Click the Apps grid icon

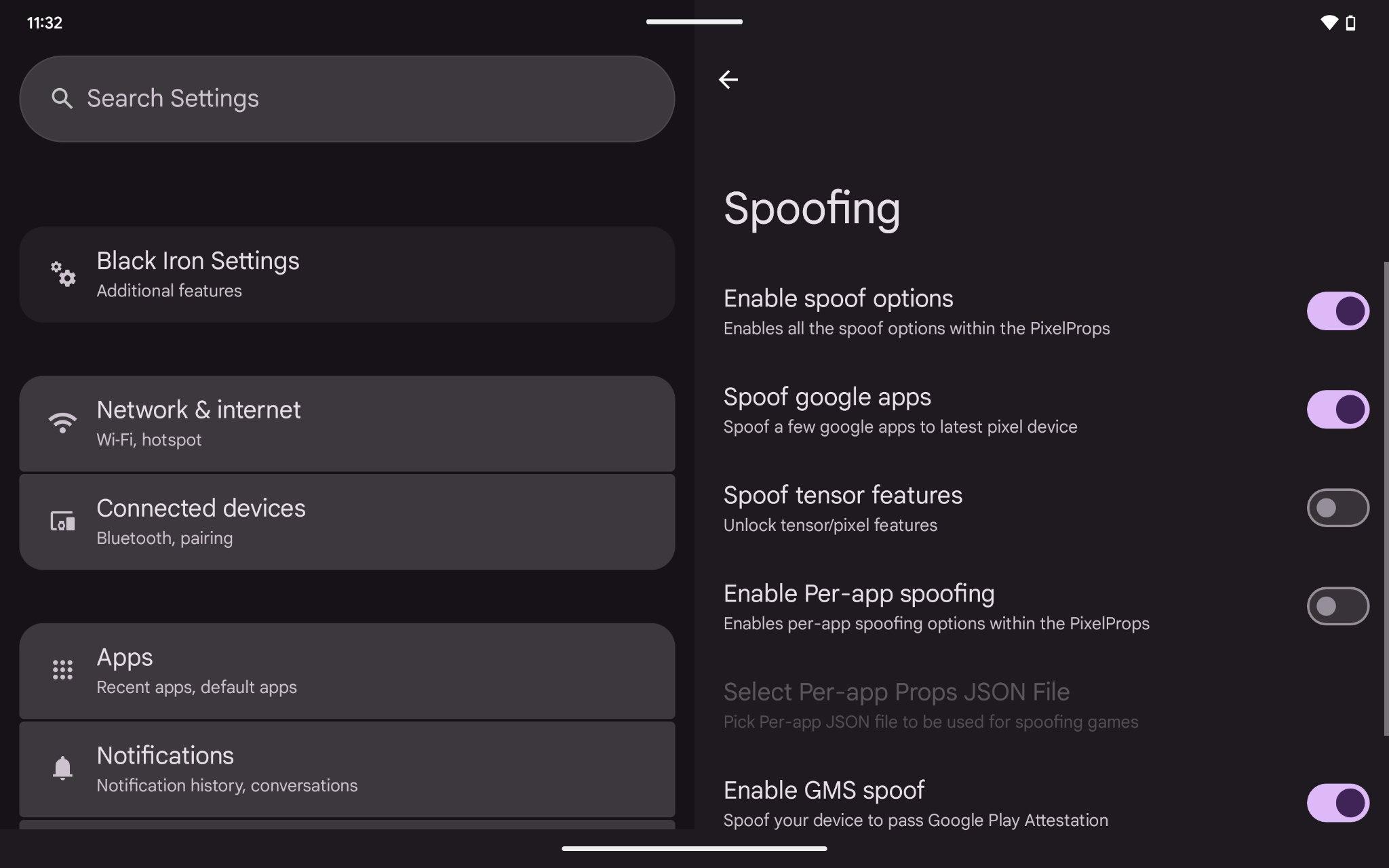click(62, 670)
